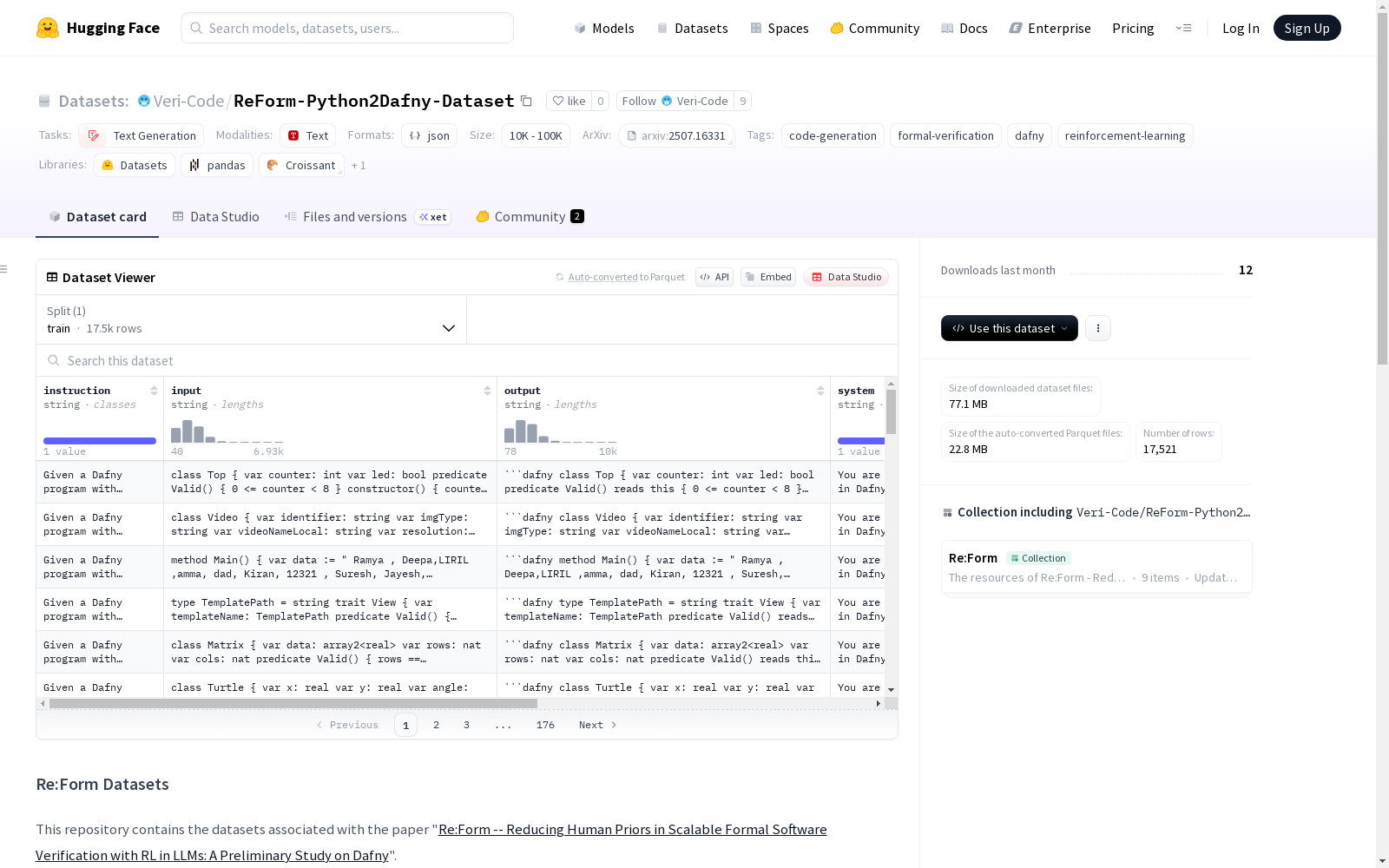Click the Log In link
This screenshot has height=868, width=1389.
[x=1241, y=28]
